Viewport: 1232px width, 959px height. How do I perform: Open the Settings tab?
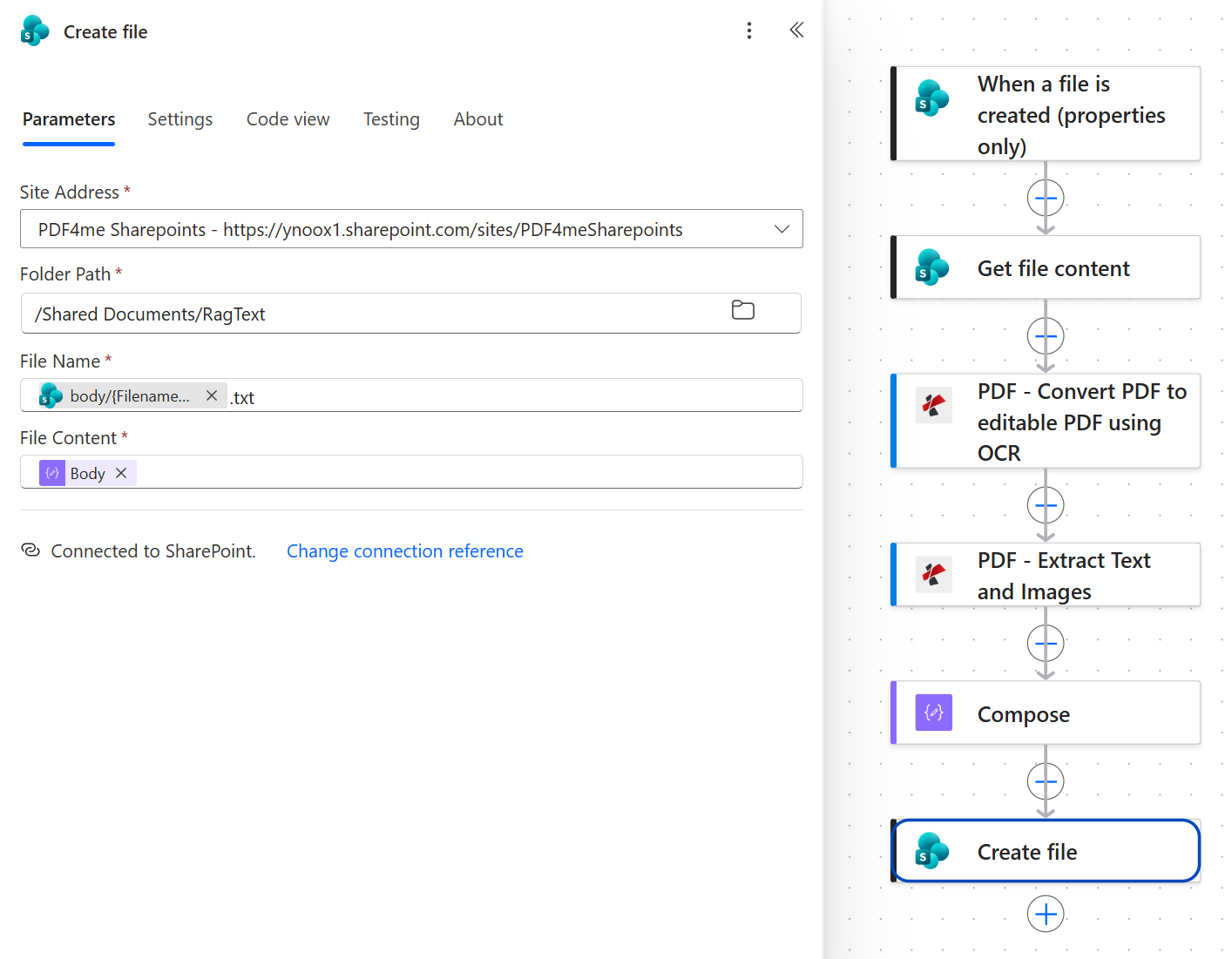[179, 119]
